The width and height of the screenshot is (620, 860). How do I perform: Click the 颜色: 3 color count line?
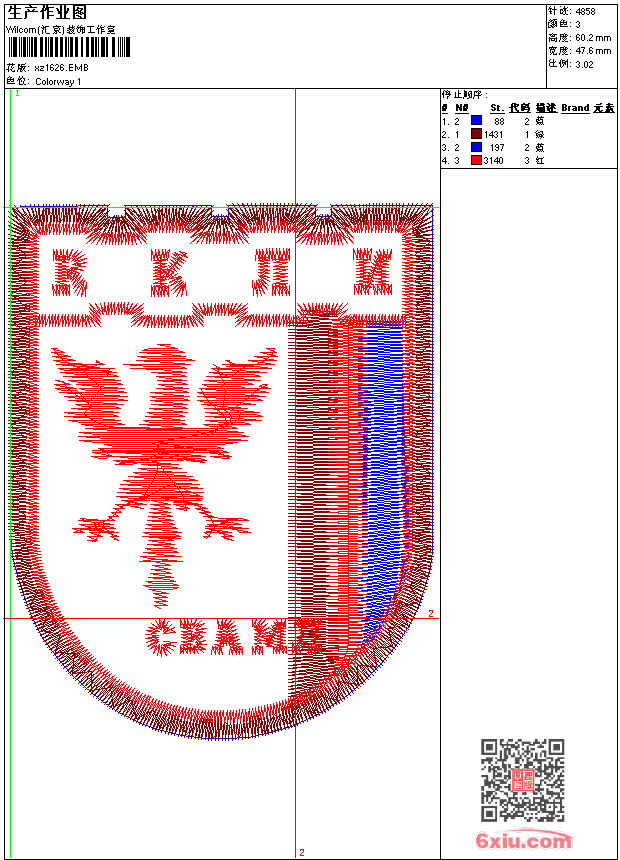tap(563, 24)
